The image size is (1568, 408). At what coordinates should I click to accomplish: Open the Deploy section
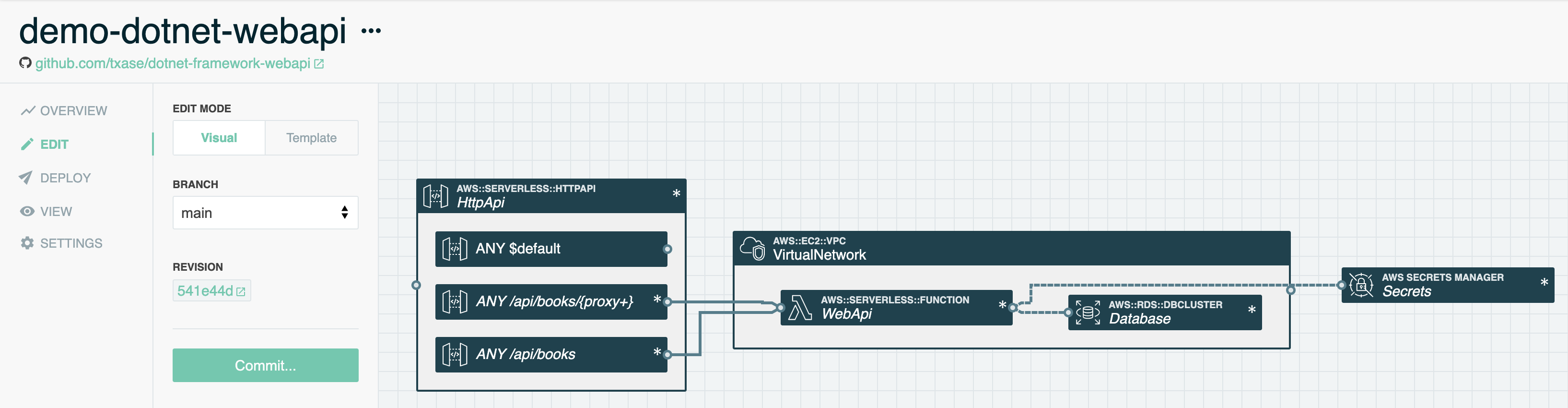click(x=56, y=178)
